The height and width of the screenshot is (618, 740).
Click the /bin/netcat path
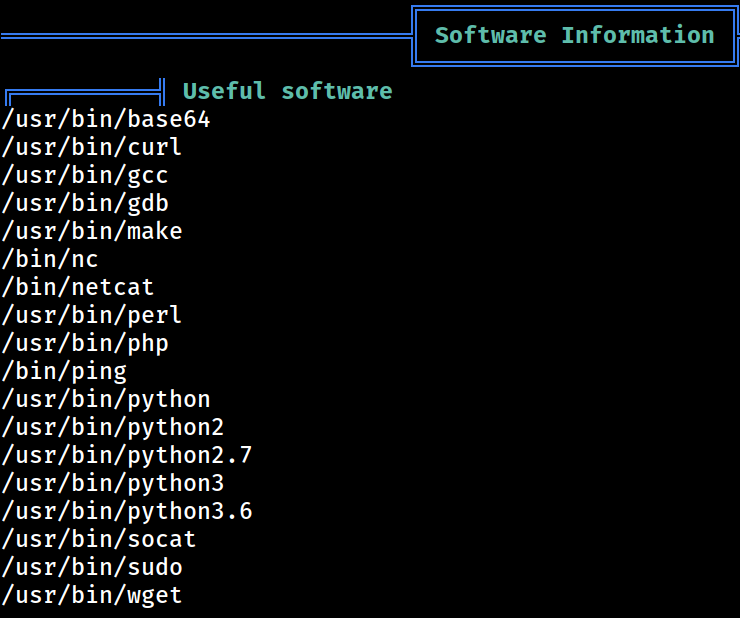coord(78,287)
